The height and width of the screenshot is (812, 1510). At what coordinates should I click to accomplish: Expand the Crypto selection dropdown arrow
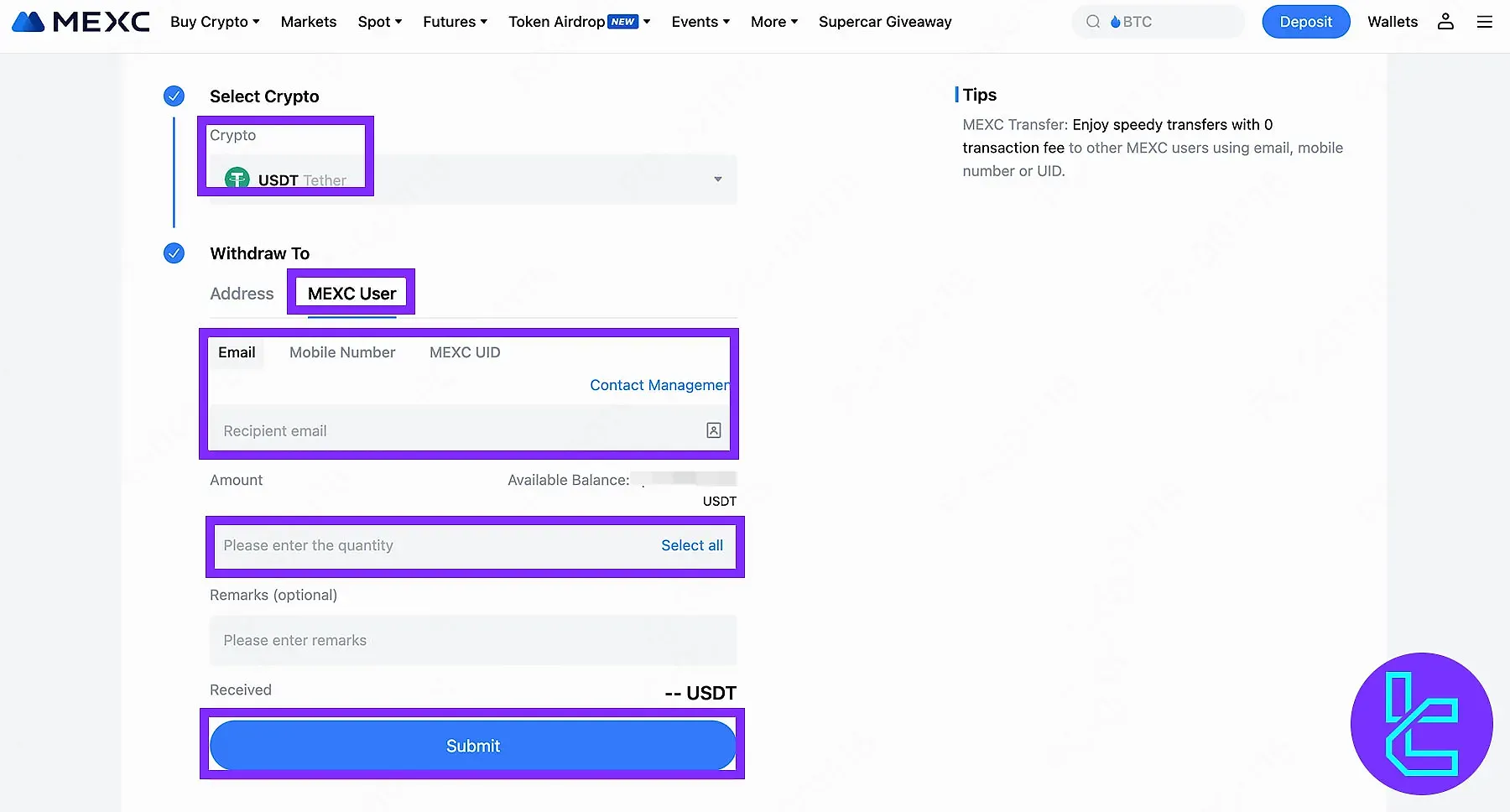click(x=717, y=180)
